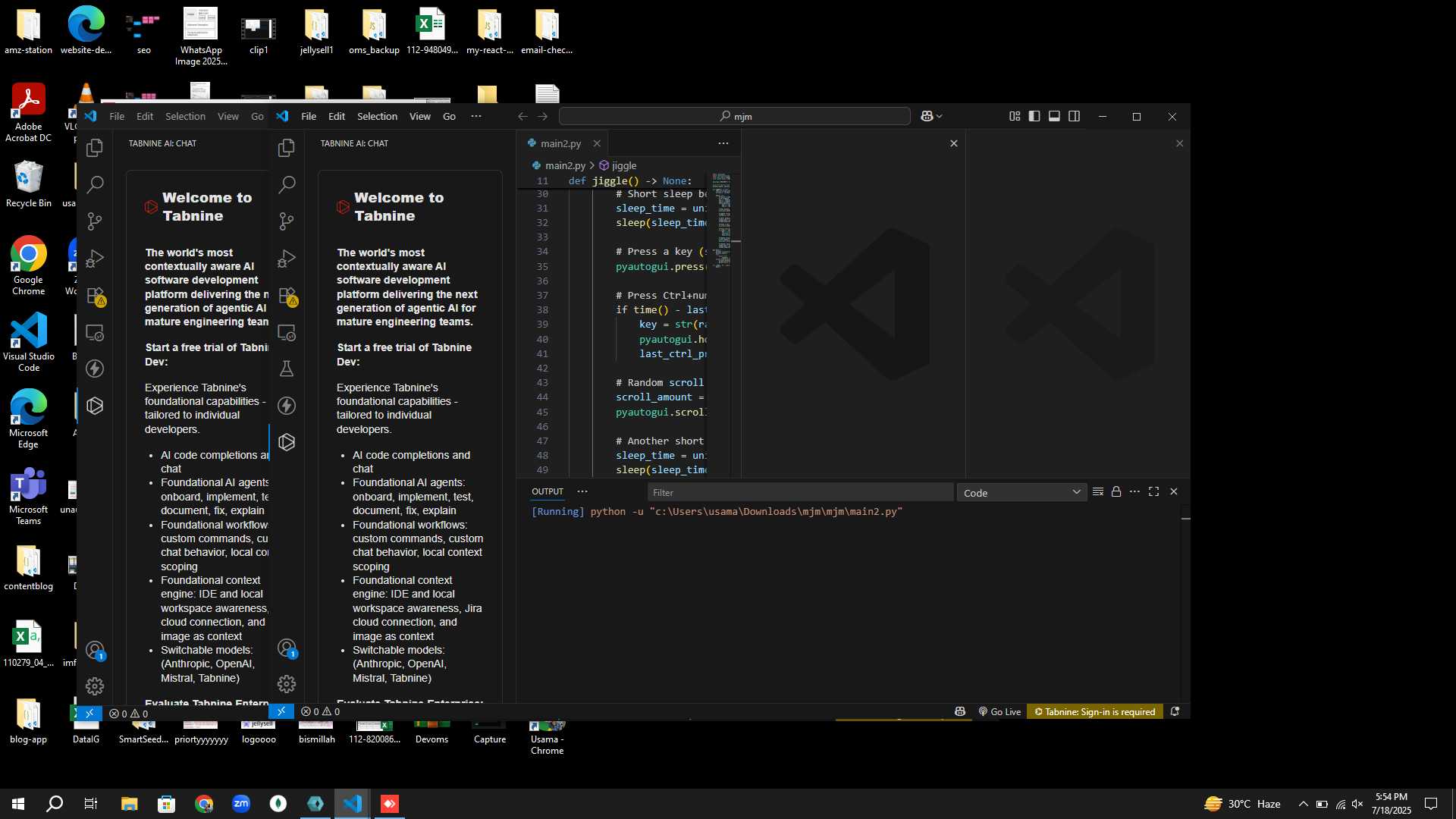Open output channel Code dropdown

point(1021,492)
